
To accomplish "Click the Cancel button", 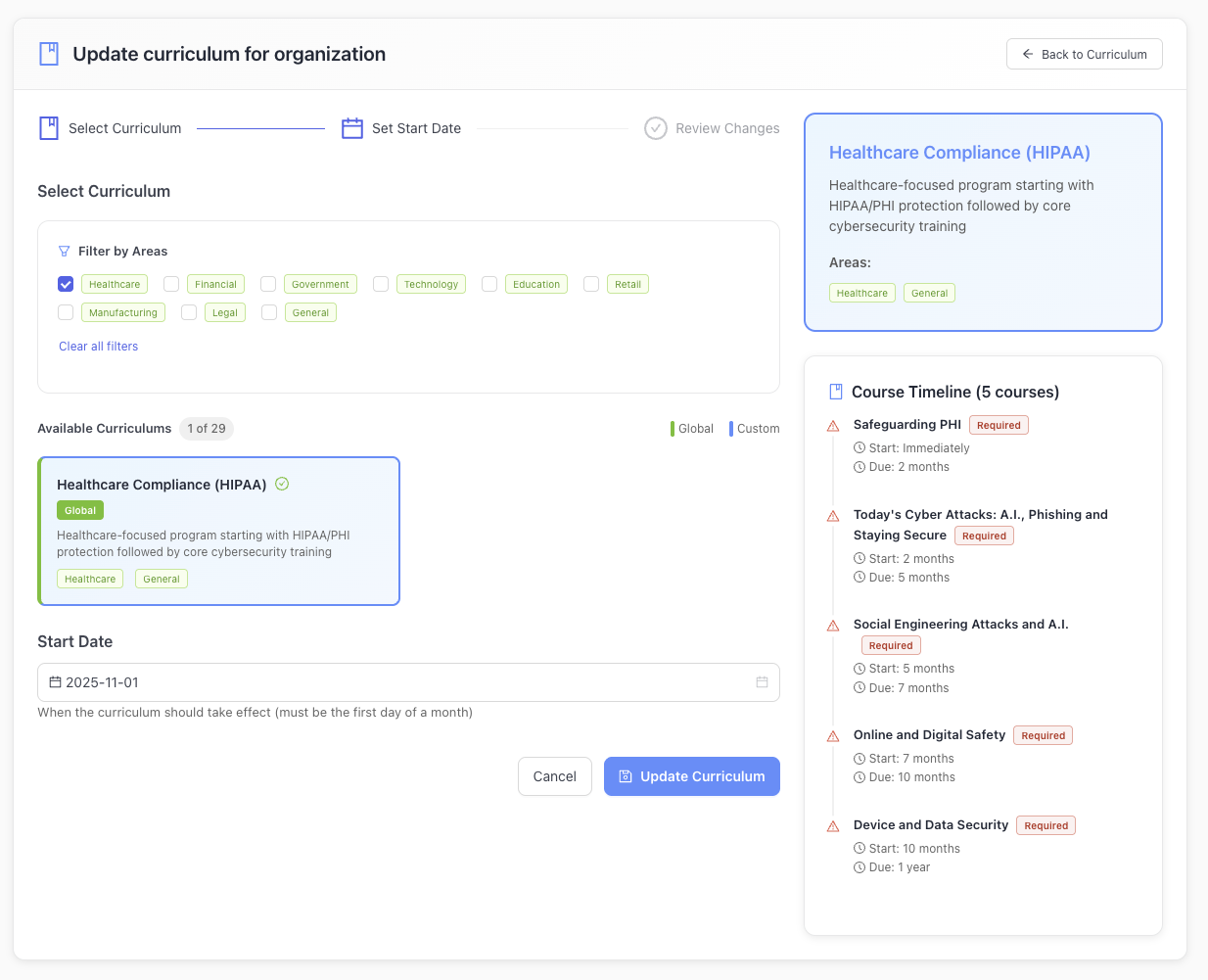I will (x=554, y=776).
